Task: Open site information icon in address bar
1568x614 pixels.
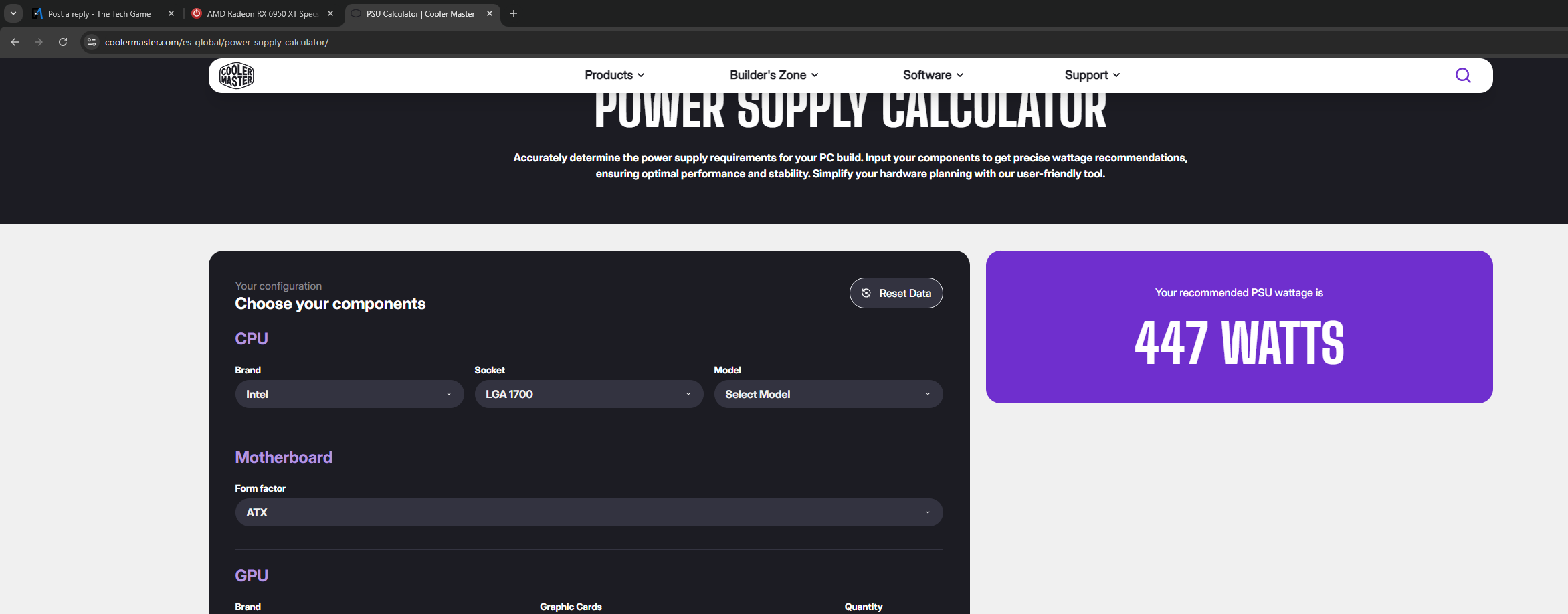Action: point(92,42)
